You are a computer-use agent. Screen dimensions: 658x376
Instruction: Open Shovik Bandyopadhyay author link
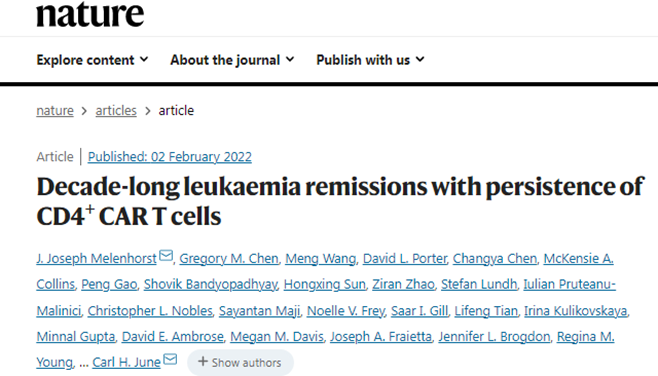(x=210, y=285)
